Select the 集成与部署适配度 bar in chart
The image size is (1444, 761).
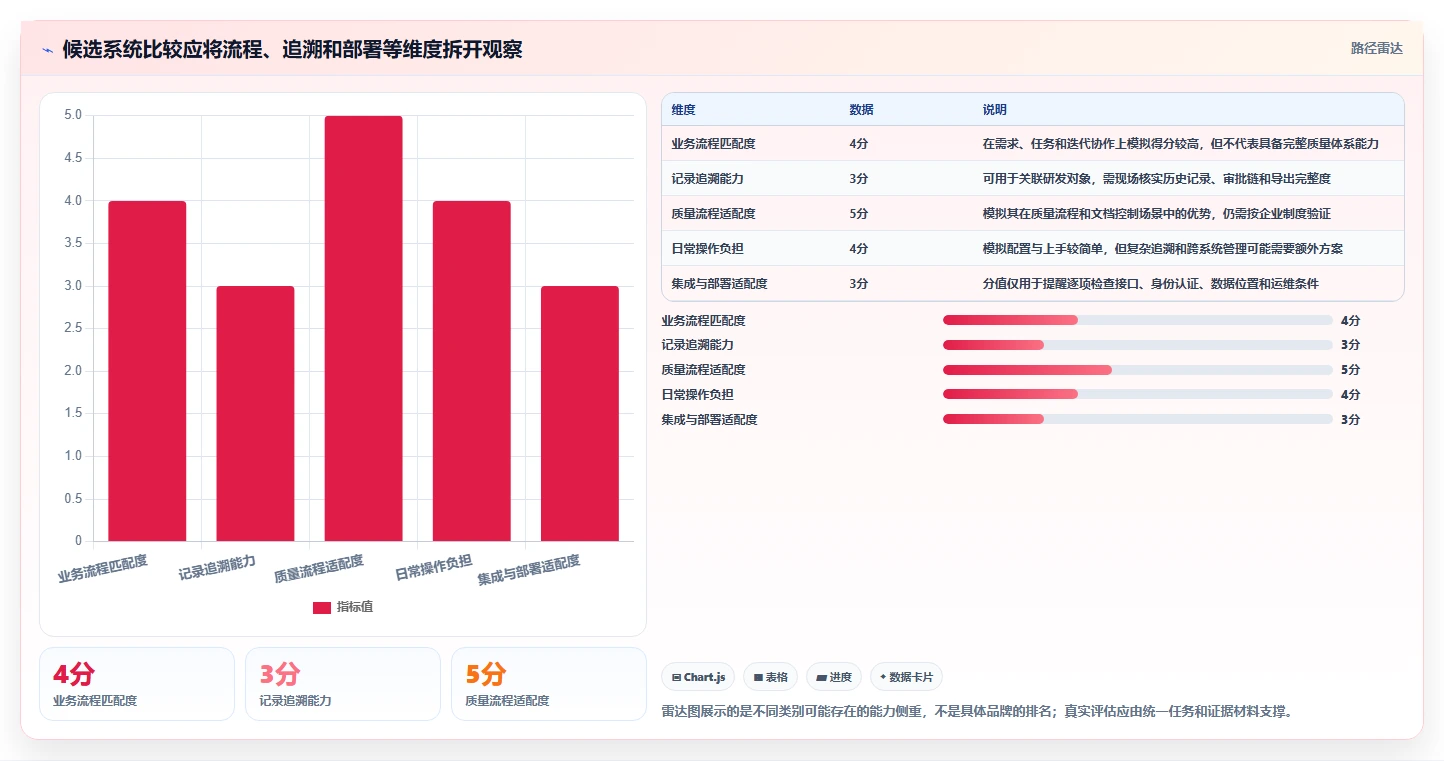pos(579,414)
